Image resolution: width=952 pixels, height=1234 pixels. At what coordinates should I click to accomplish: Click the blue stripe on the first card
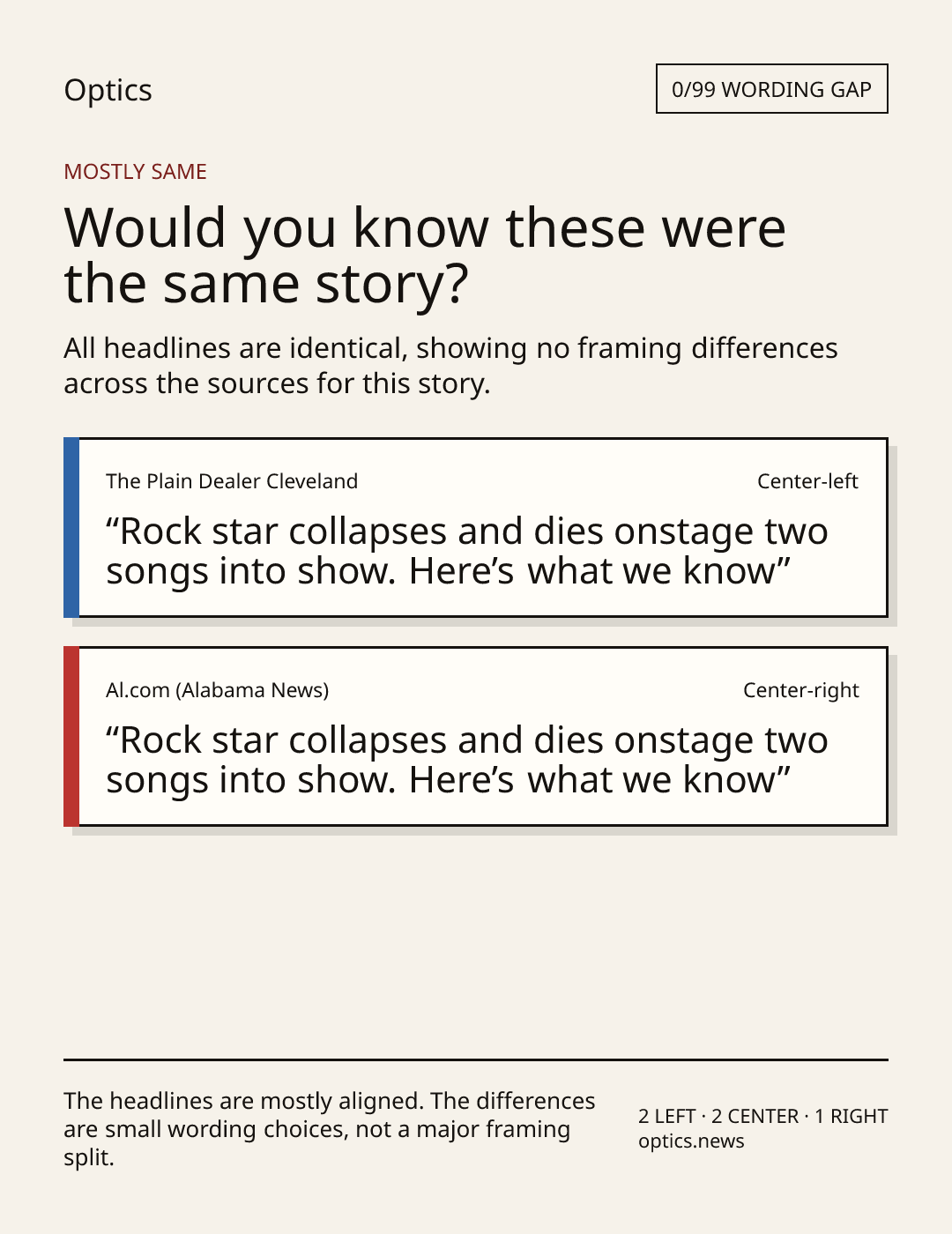pyautogui.click(x=71, y=527)
